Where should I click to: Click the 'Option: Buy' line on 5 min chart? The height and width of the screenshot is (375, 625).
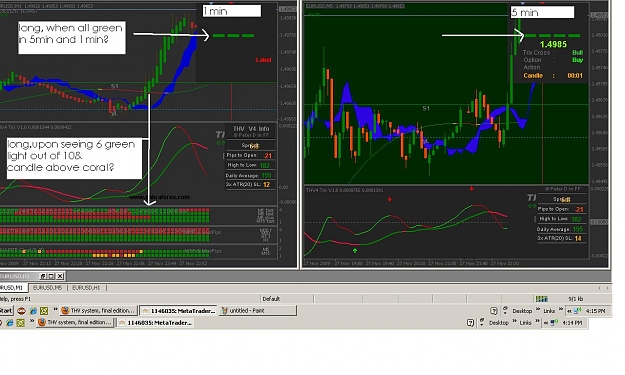click(553, 60)
